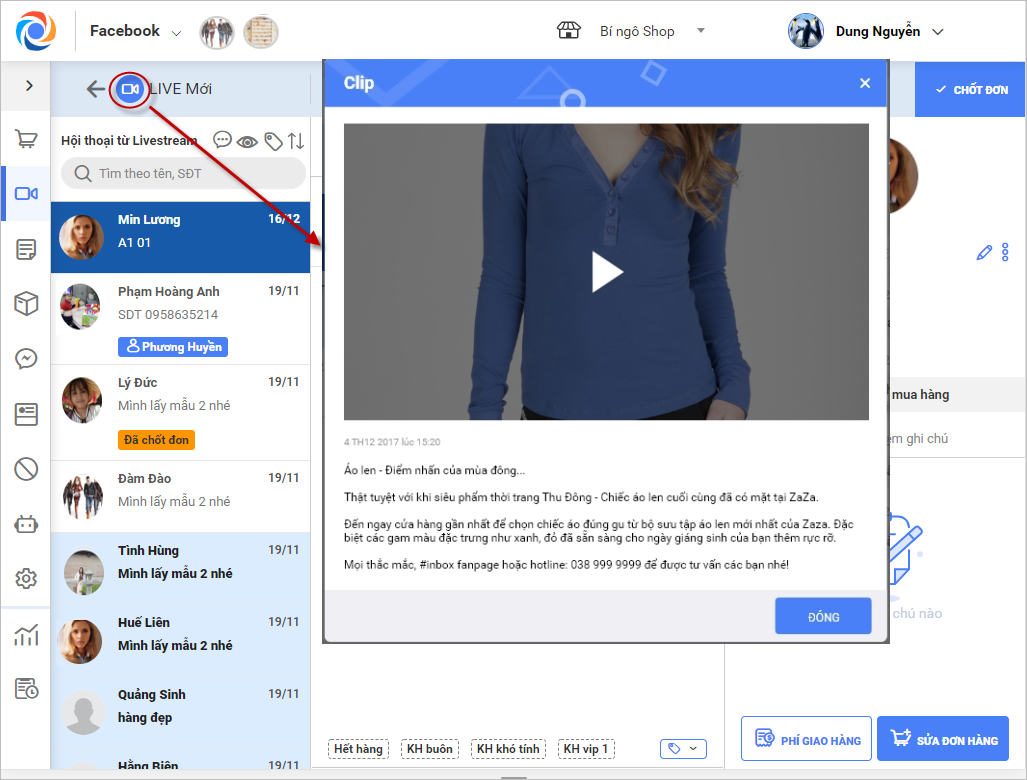This screenshot has height=780, width=1027.
Task: Open the shopping cart sidebar icon
Action: 26,139
